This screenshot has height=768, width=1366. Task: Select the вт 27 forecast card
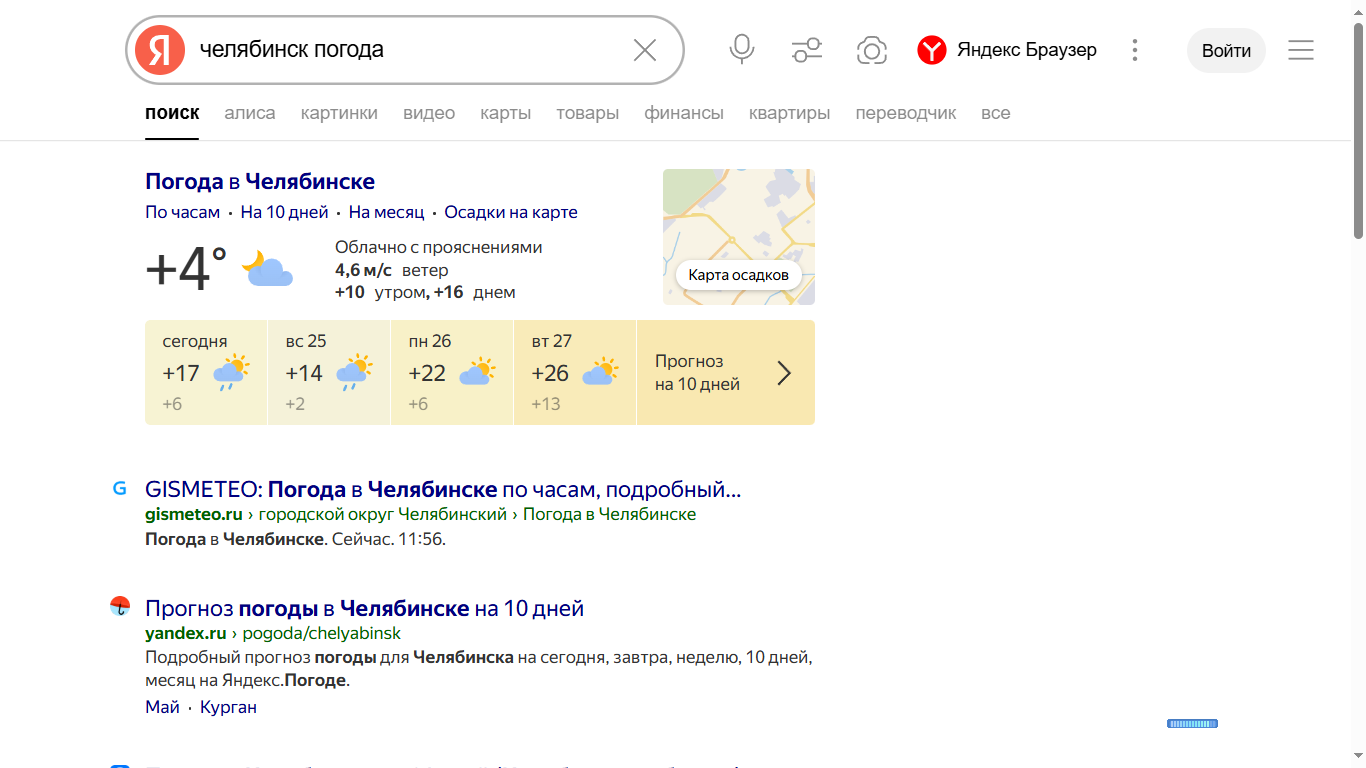point(575,372)
